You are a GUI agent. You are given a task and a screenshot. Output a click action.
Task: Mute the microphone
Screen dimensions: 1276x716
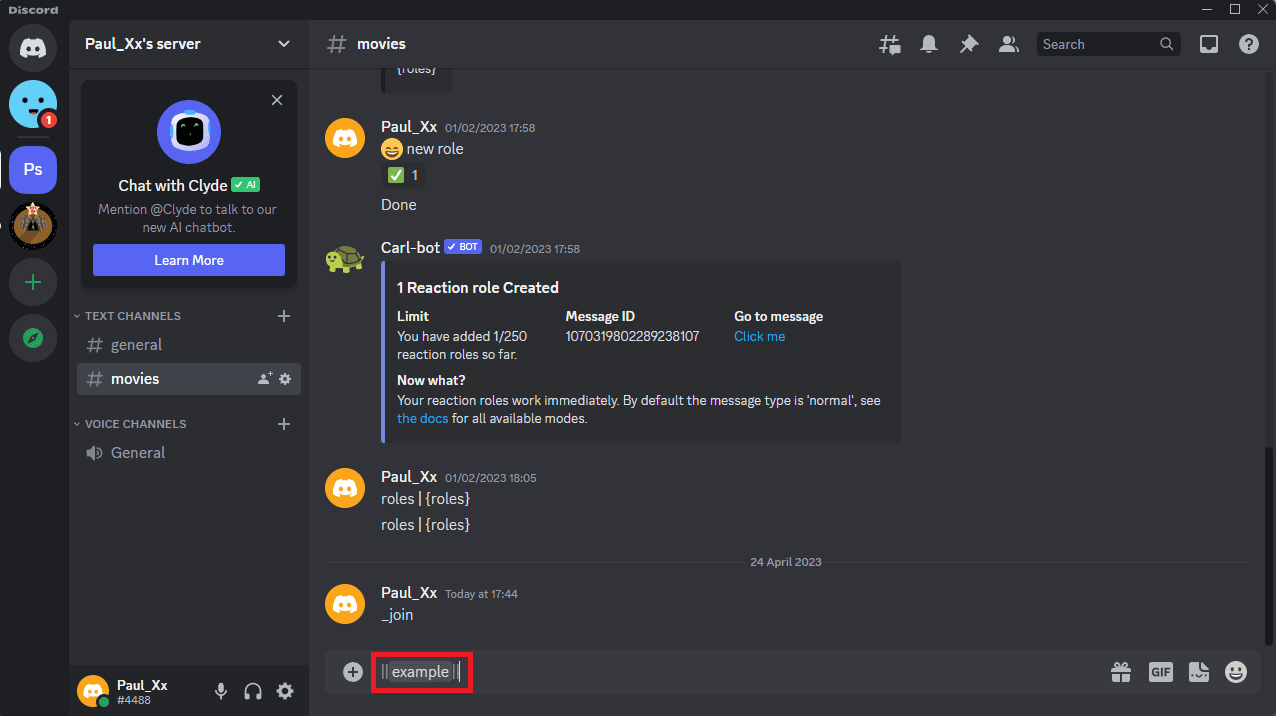pos(220,690)
